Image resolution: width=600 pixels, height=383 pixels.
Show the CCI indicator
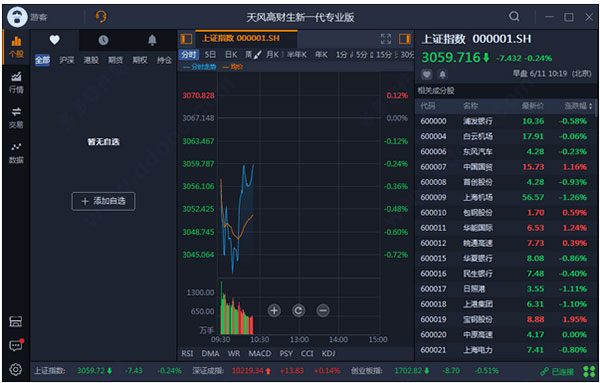[x=307, y=354]
